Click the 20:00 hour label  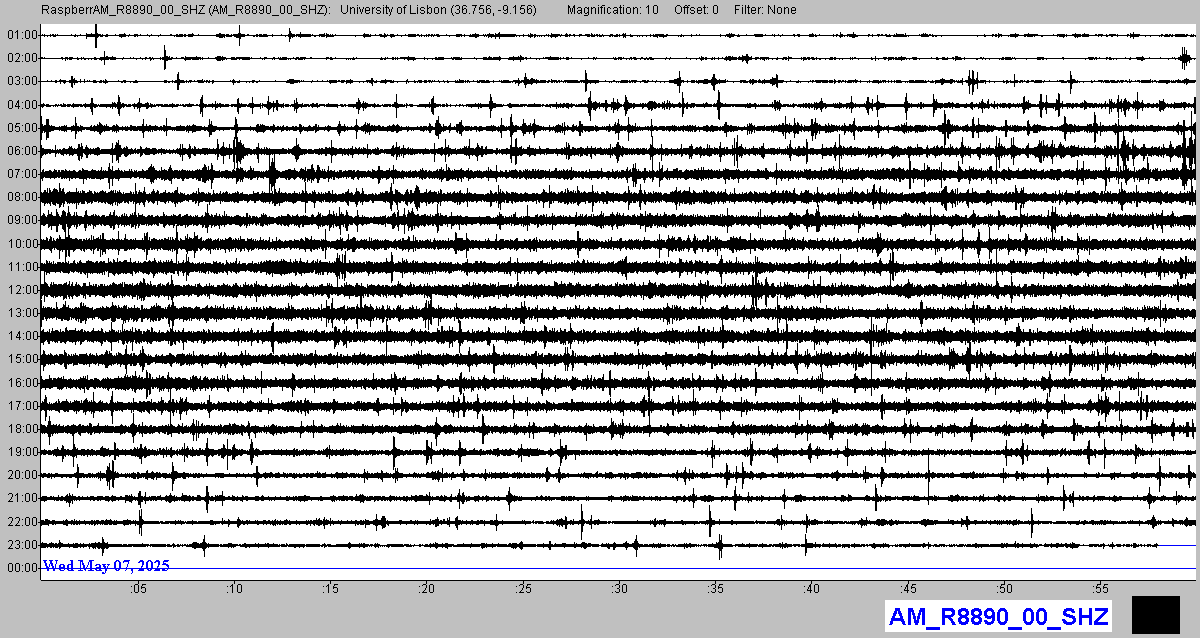pyautogui.click(x=22, y=475)
